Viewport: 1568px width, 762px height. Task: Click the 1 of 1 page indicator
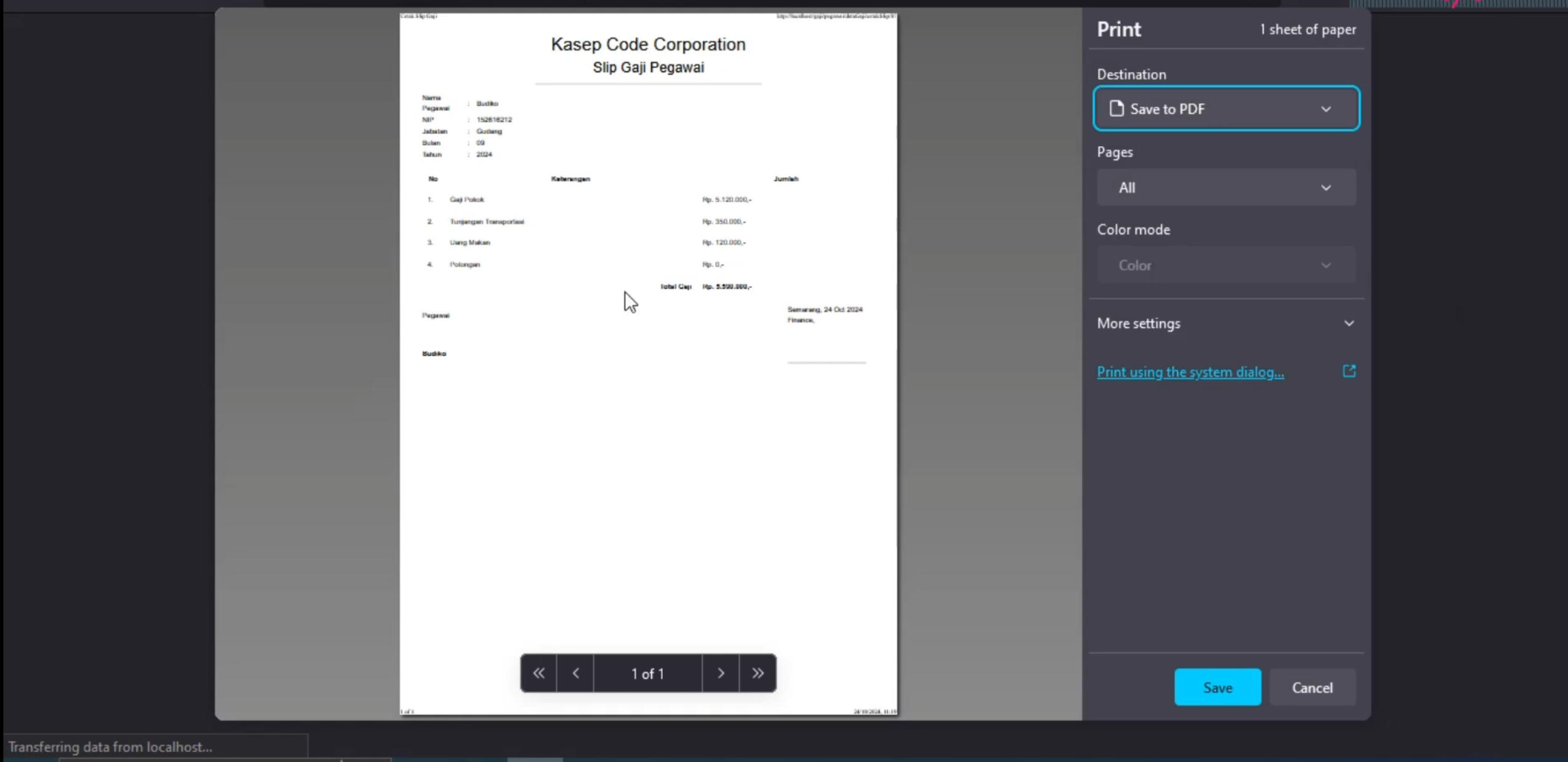(648, 673)
